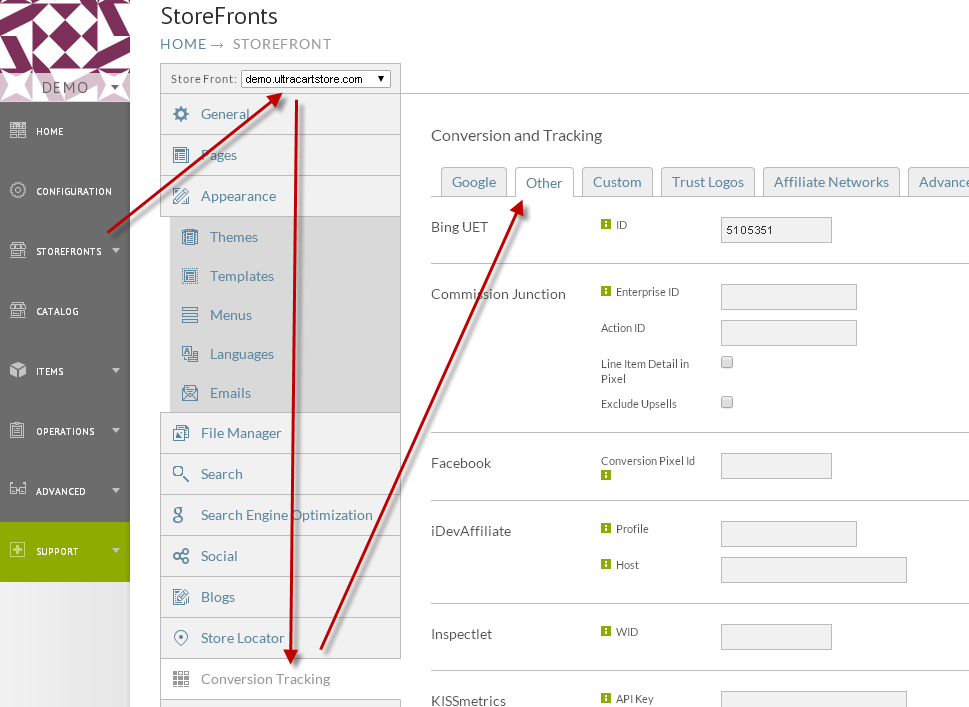The height and width of the screenshot is (707, 969).
Task: Expand the Advanced sidebar arrow
Action: point(116,490)
